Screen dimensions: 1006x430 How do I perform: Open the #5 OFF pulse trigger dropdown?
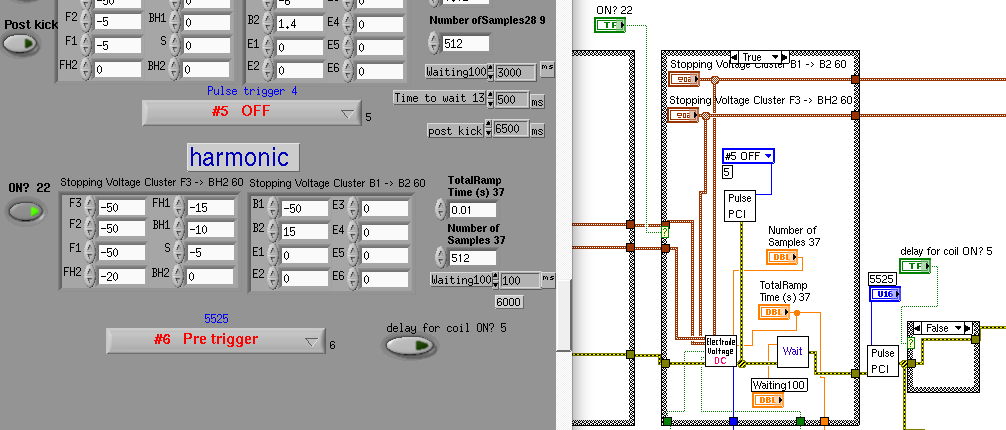[250, 113]
